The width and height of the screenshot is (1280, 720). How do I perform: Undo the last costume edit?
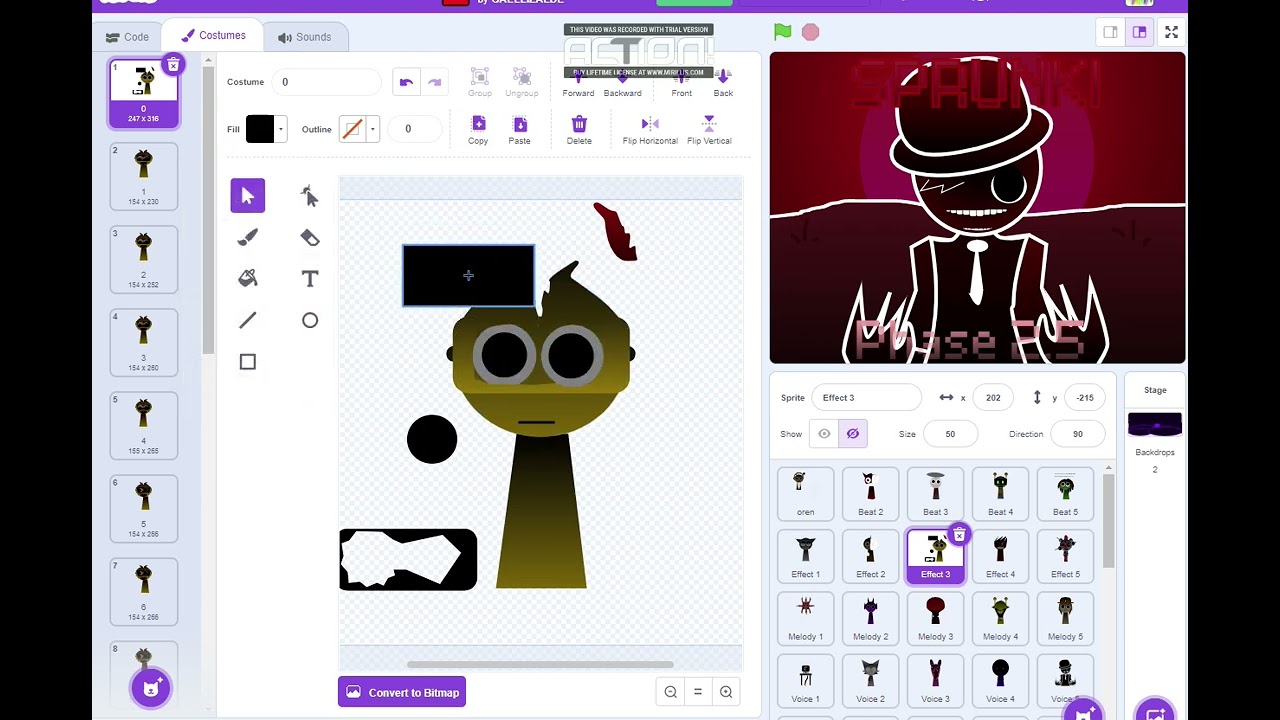(x=406, y=82)
